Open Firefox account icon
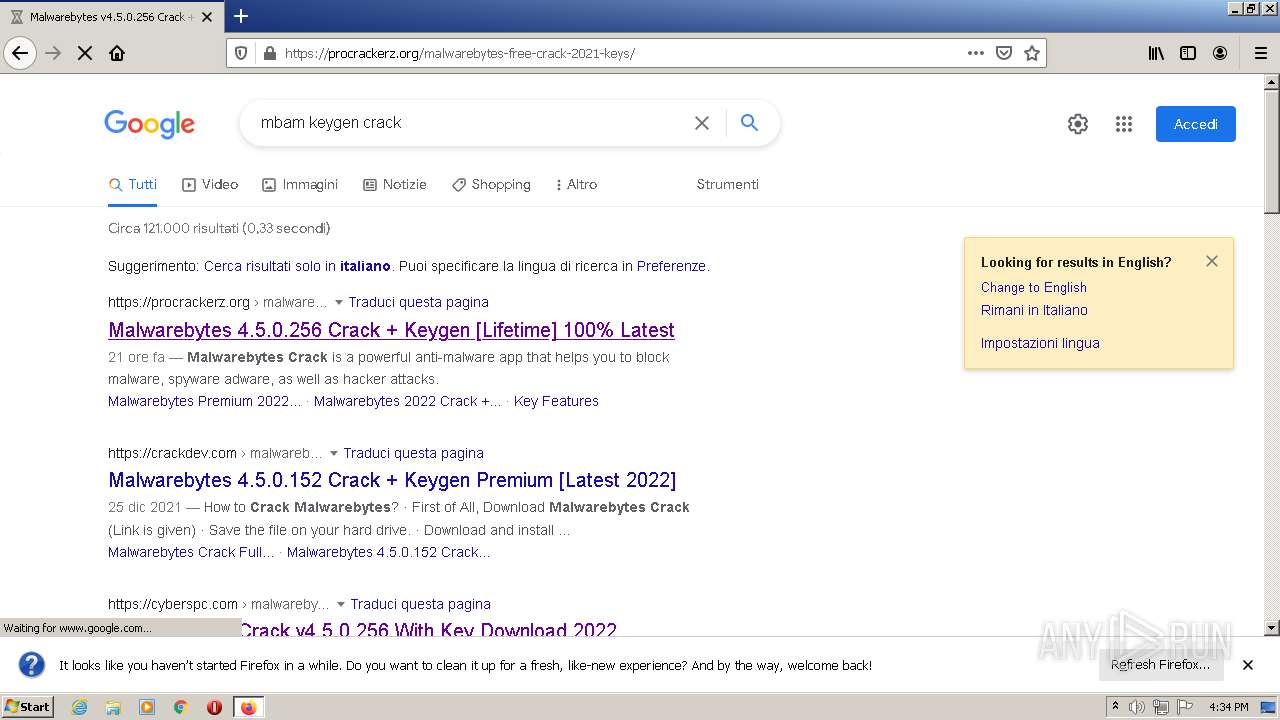The image size is (1280, 720). (1220, 53)
